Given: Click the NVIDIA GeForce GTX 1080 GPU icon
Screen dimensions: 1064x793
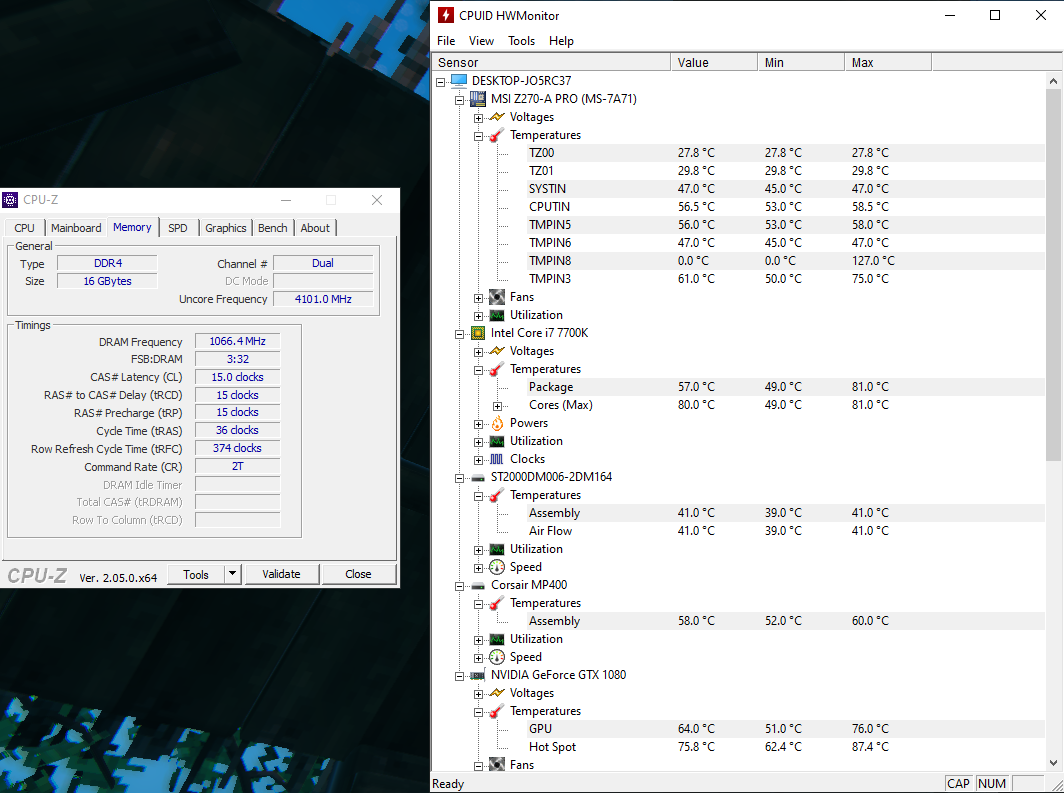Looking at the screenshot, I should click(x=478, y=675).
